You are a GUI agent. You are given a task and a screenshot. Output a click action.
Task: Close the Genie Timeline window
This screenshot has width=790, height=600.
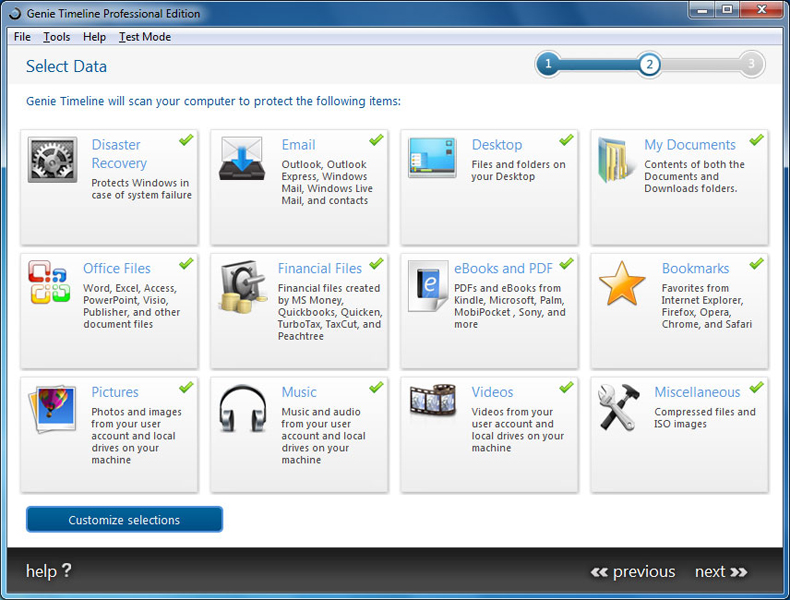761,10
